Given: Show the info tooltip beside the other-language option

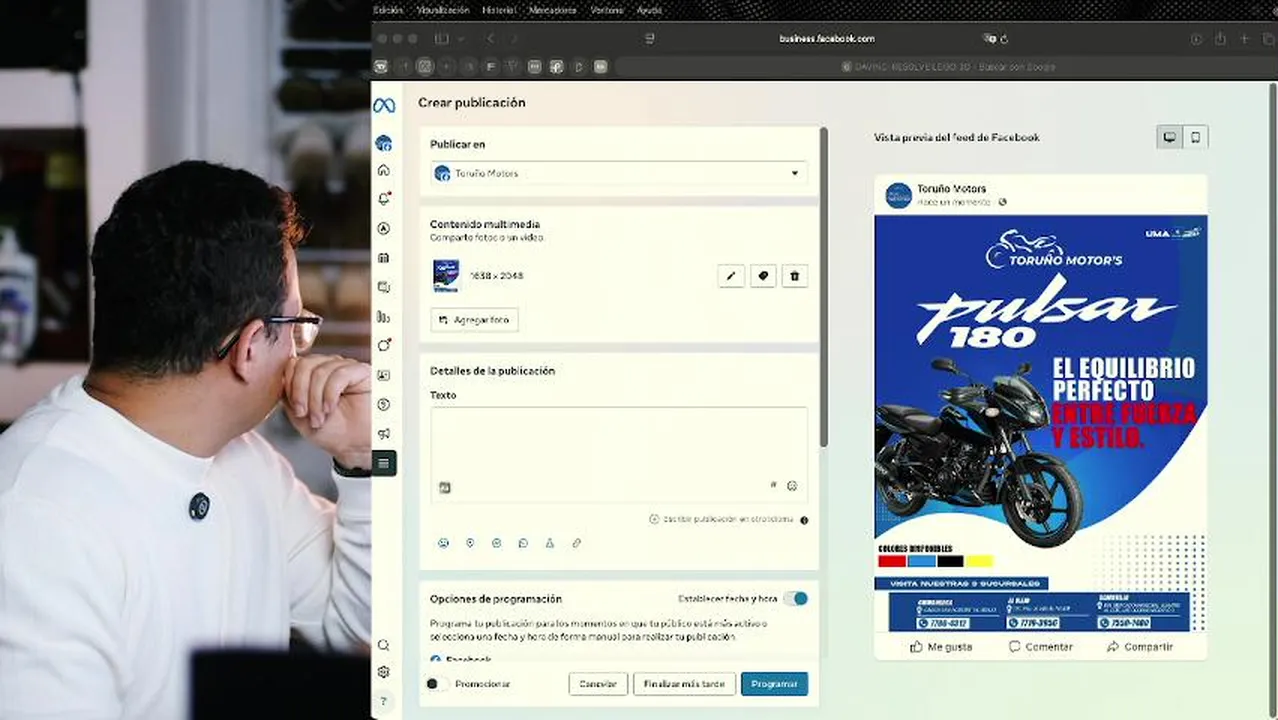Looking at the screenshot, I should 804,520.
